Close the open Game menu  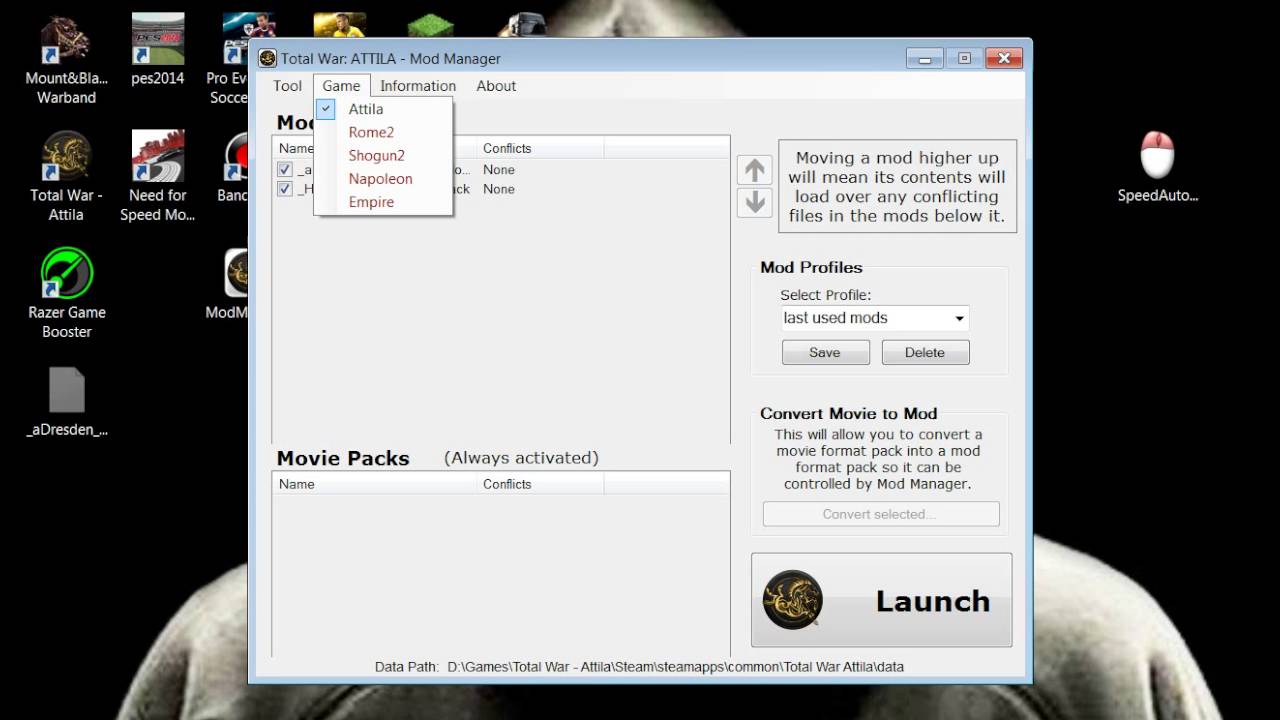click(341, 86)
